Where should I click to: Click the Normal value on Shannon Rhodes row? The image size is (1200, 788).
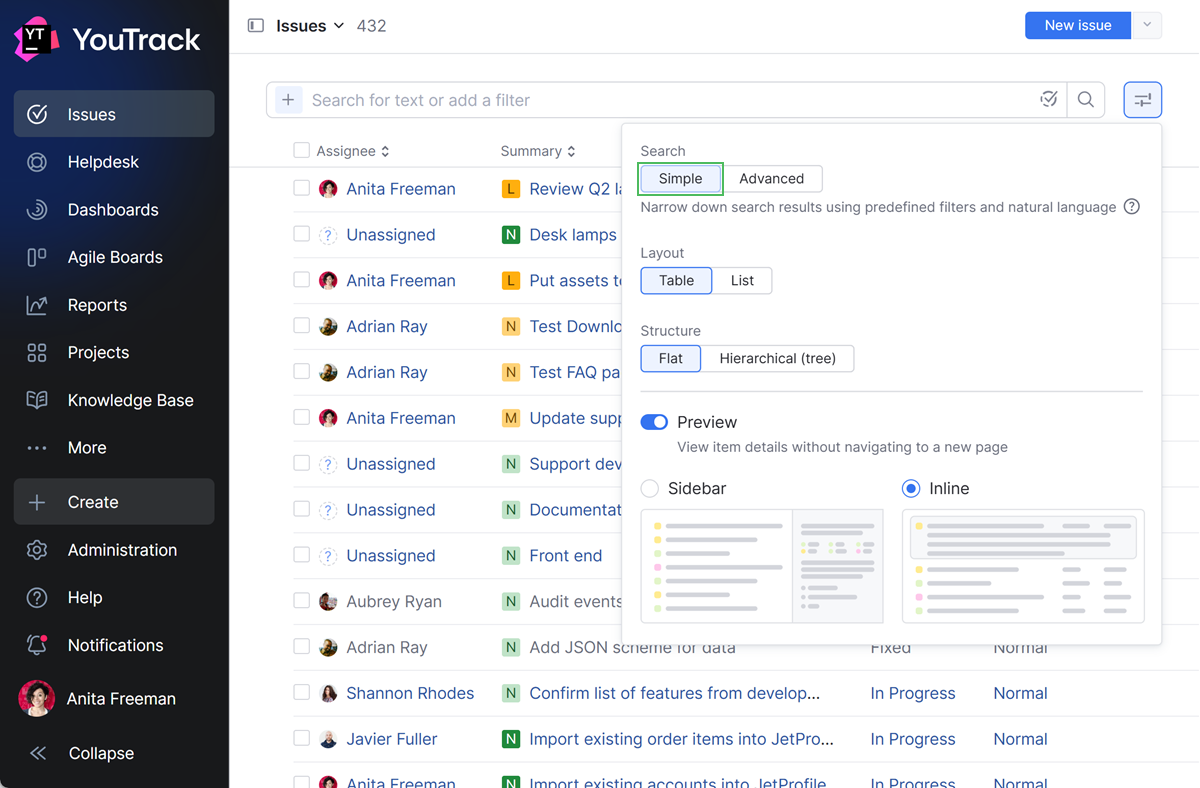point(1020,693)
